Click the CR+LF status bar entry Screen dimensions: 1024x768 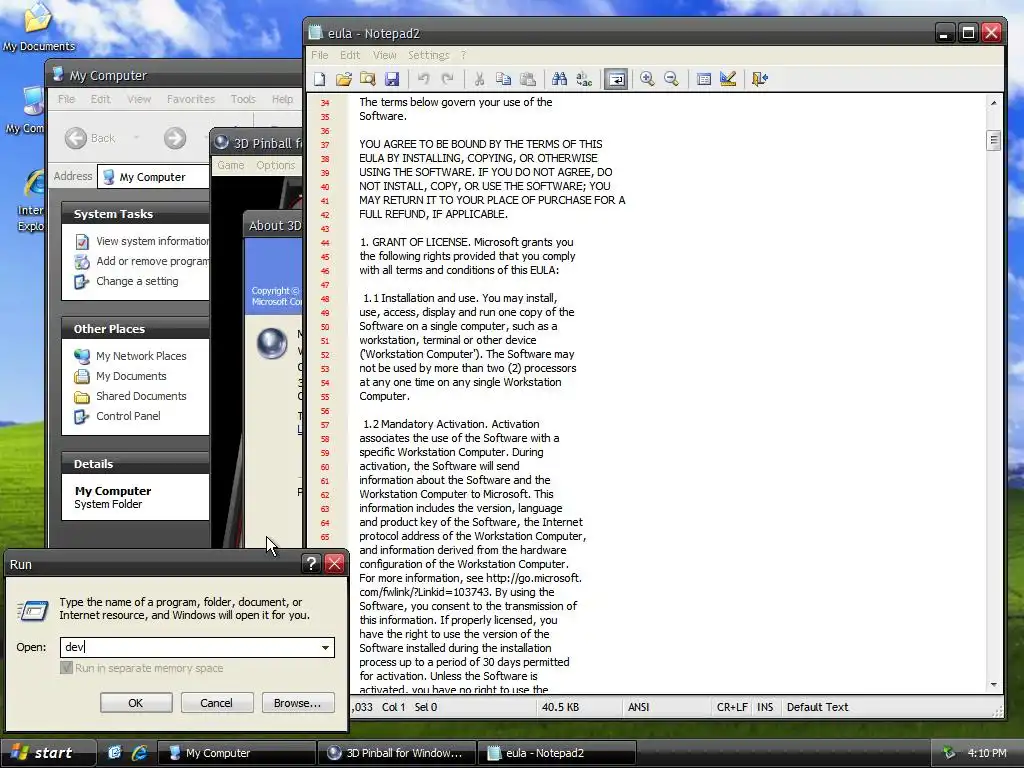[x=732, y=707]
